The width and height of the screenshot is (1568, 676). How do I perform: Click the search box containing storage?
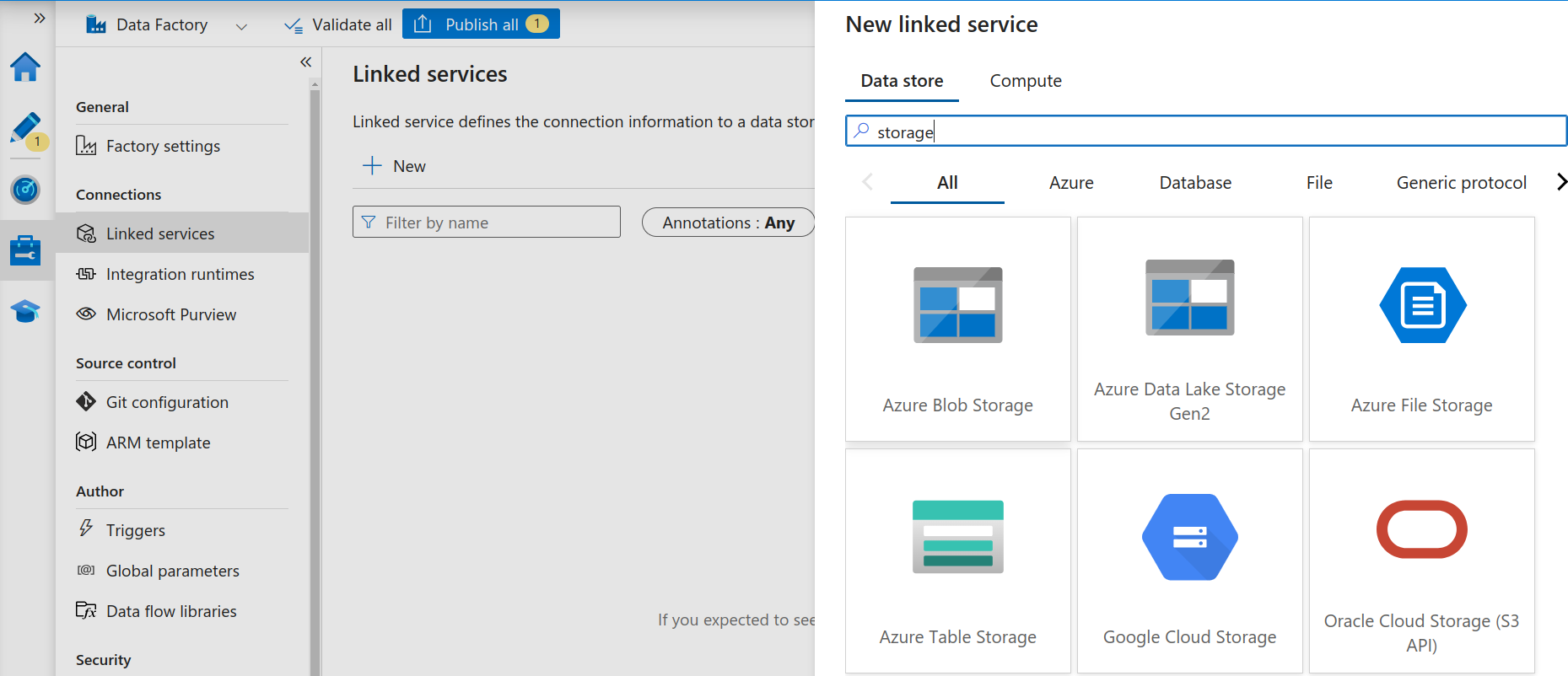click(x=1206, y=131)
